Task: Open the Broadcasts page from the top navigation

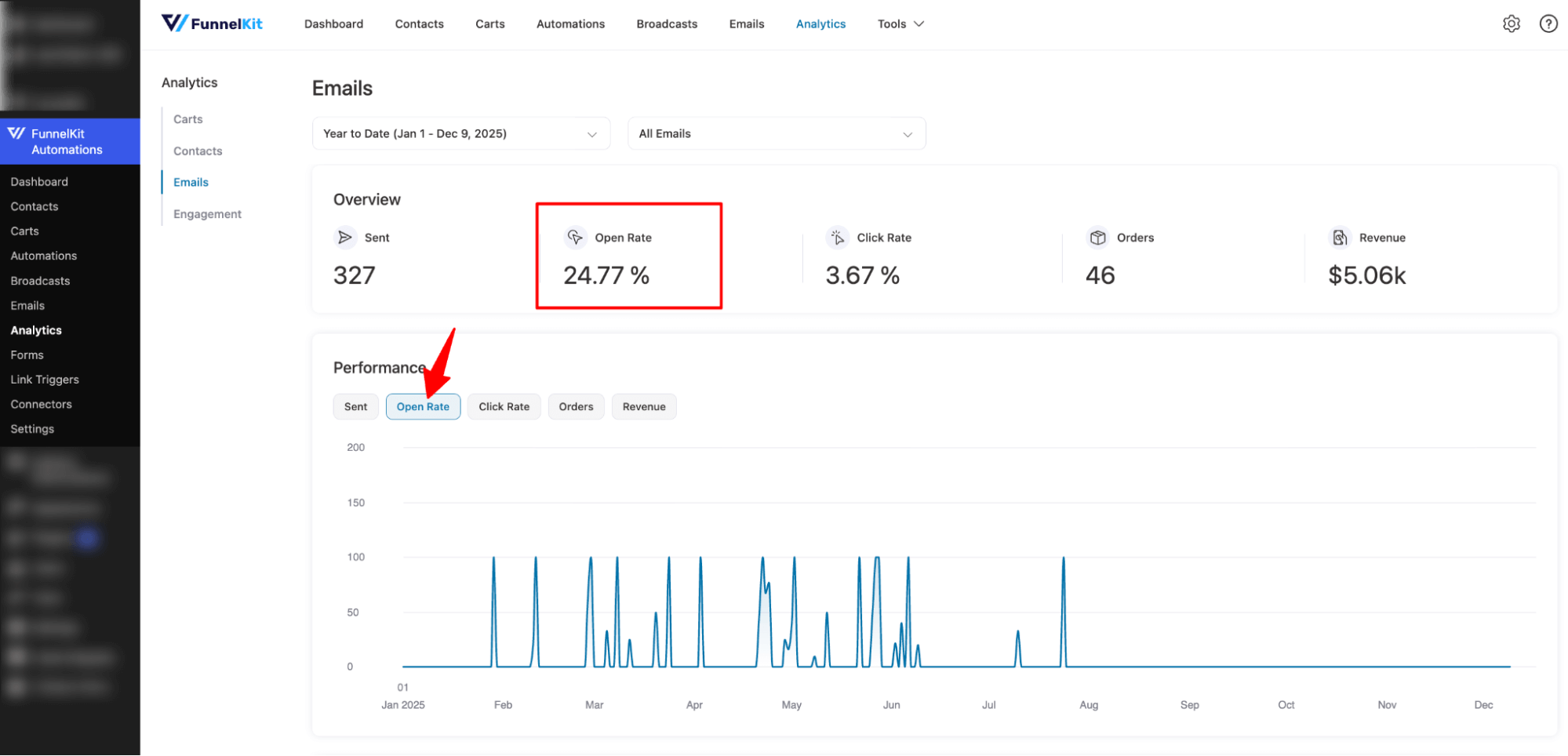Action: 666,24
